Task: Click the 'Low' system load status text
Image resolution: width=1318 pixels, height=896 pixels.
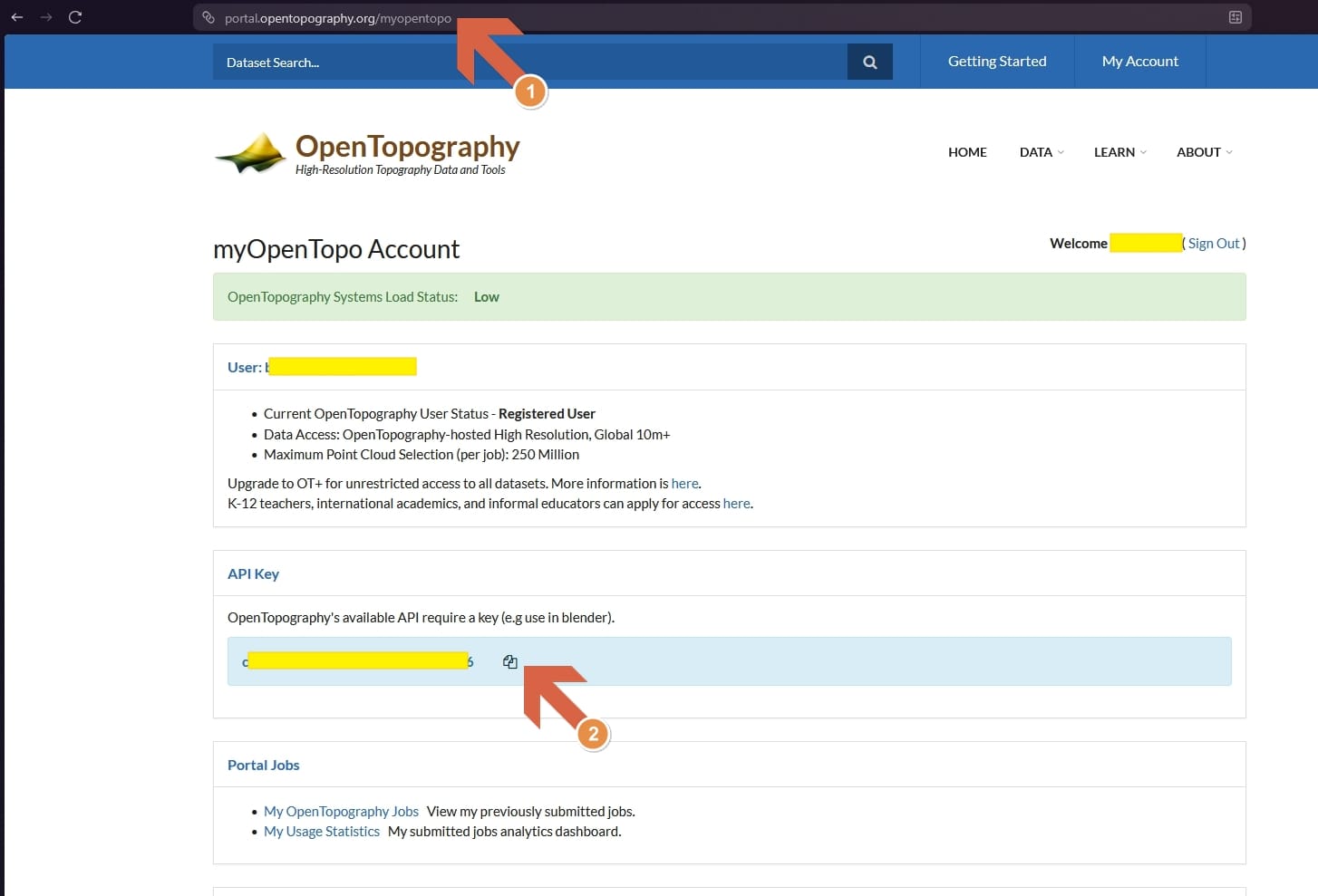Action: tap(487, 297)
